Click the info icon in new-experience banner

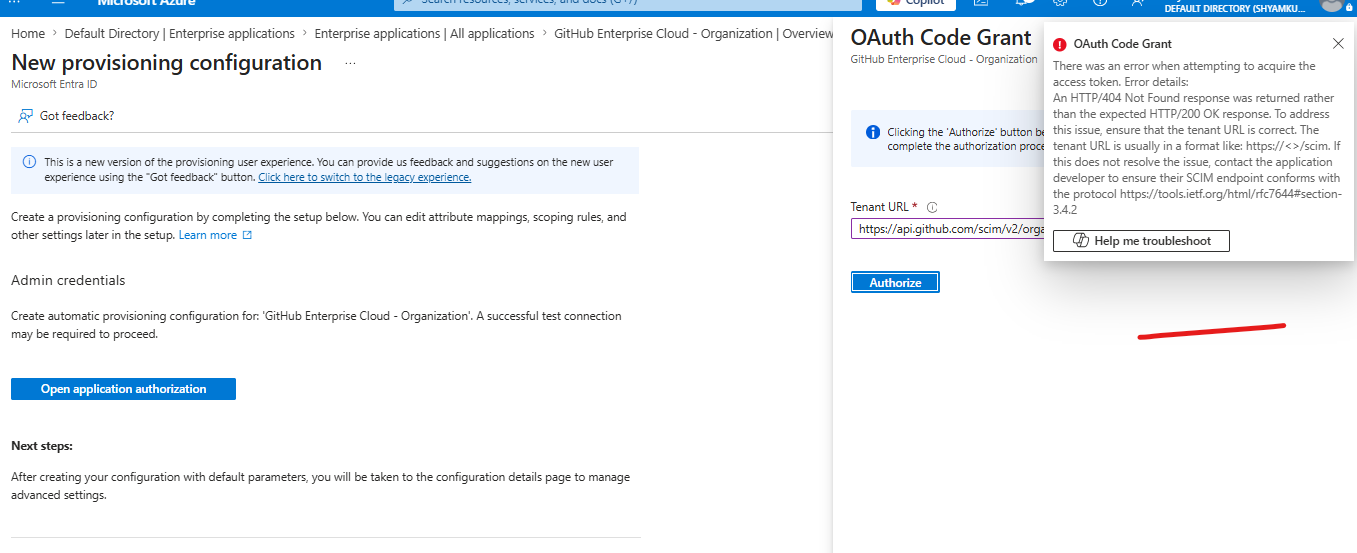point(29,162)
